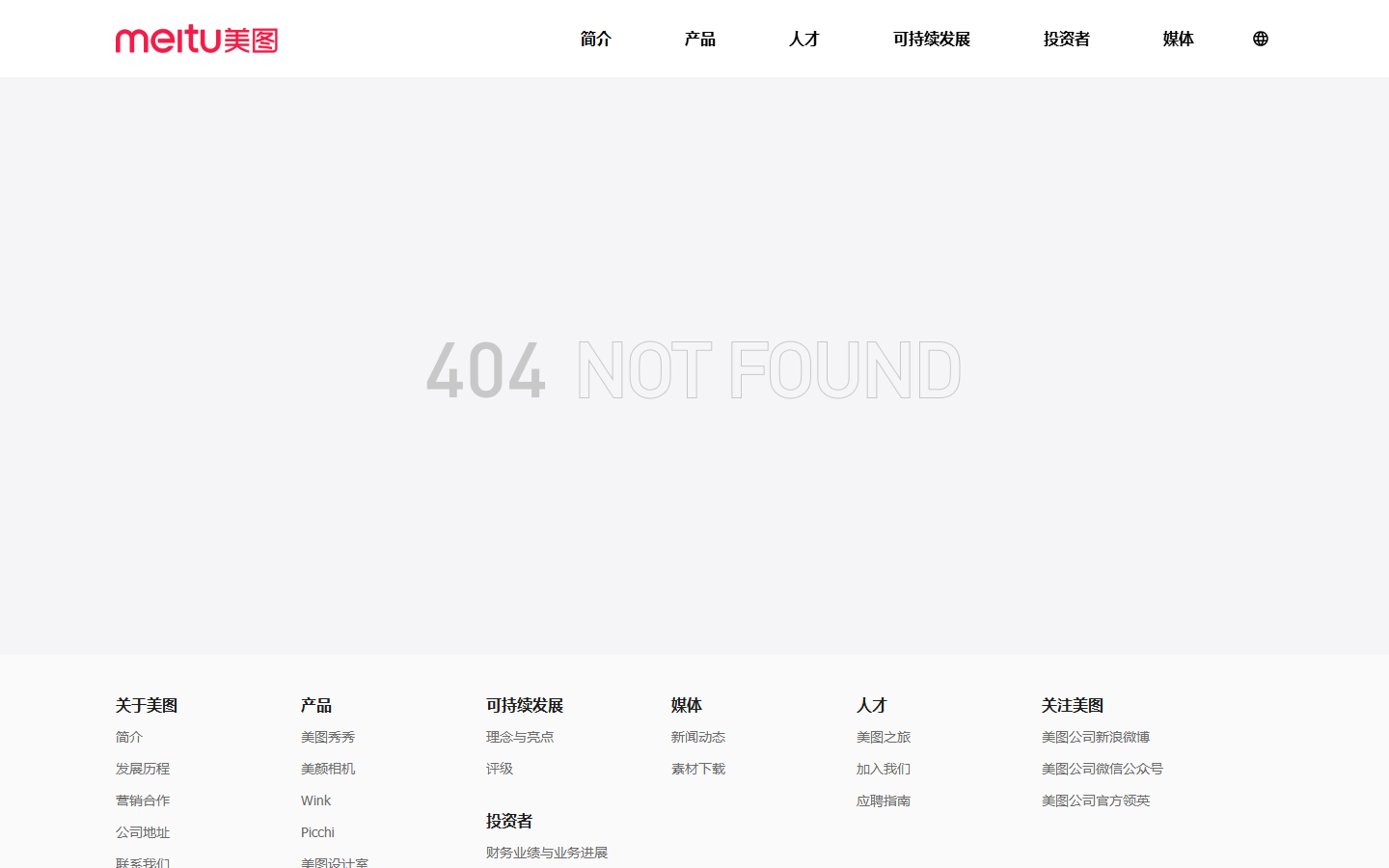Select the Picchi product link
This screenshot has width=1389, height=868.
tap(317, 832)
